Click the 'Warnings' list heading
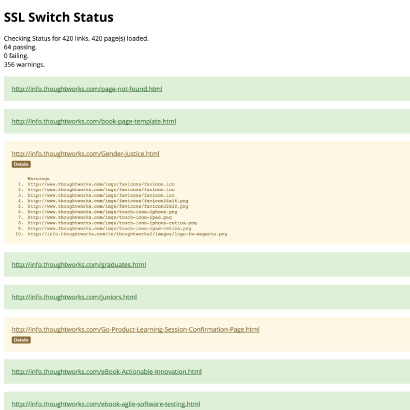The width and height of the screenshot is (410, 410). pyautogui.click(x=38, y=179)
